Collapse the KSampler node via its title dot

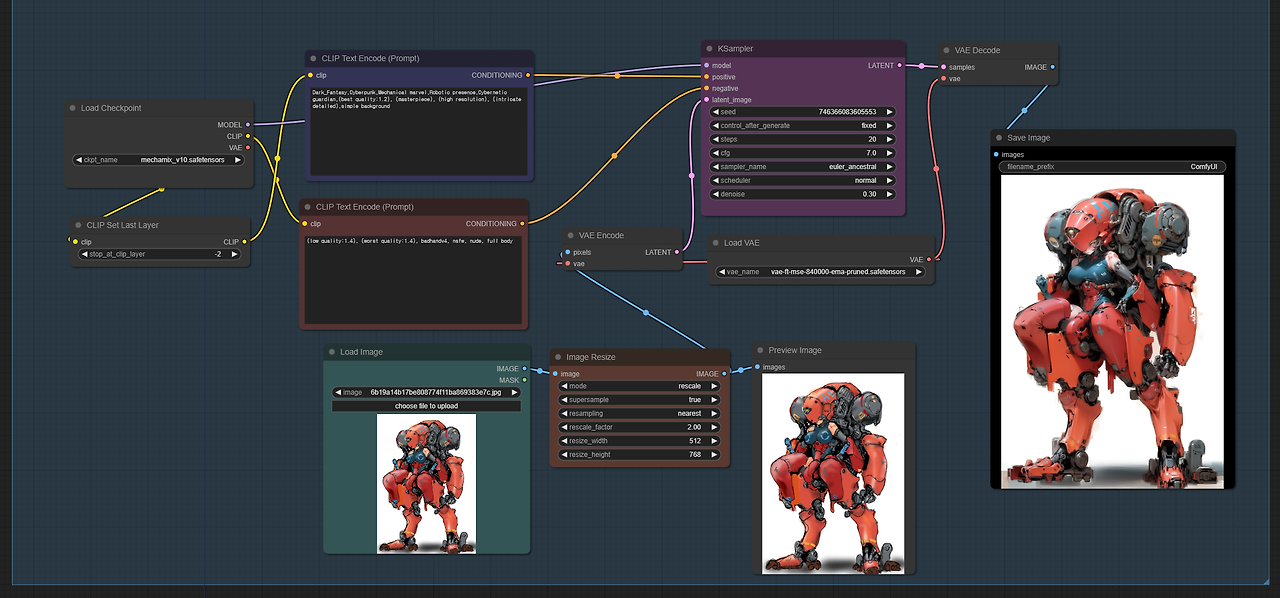click(x=710, y=49)
